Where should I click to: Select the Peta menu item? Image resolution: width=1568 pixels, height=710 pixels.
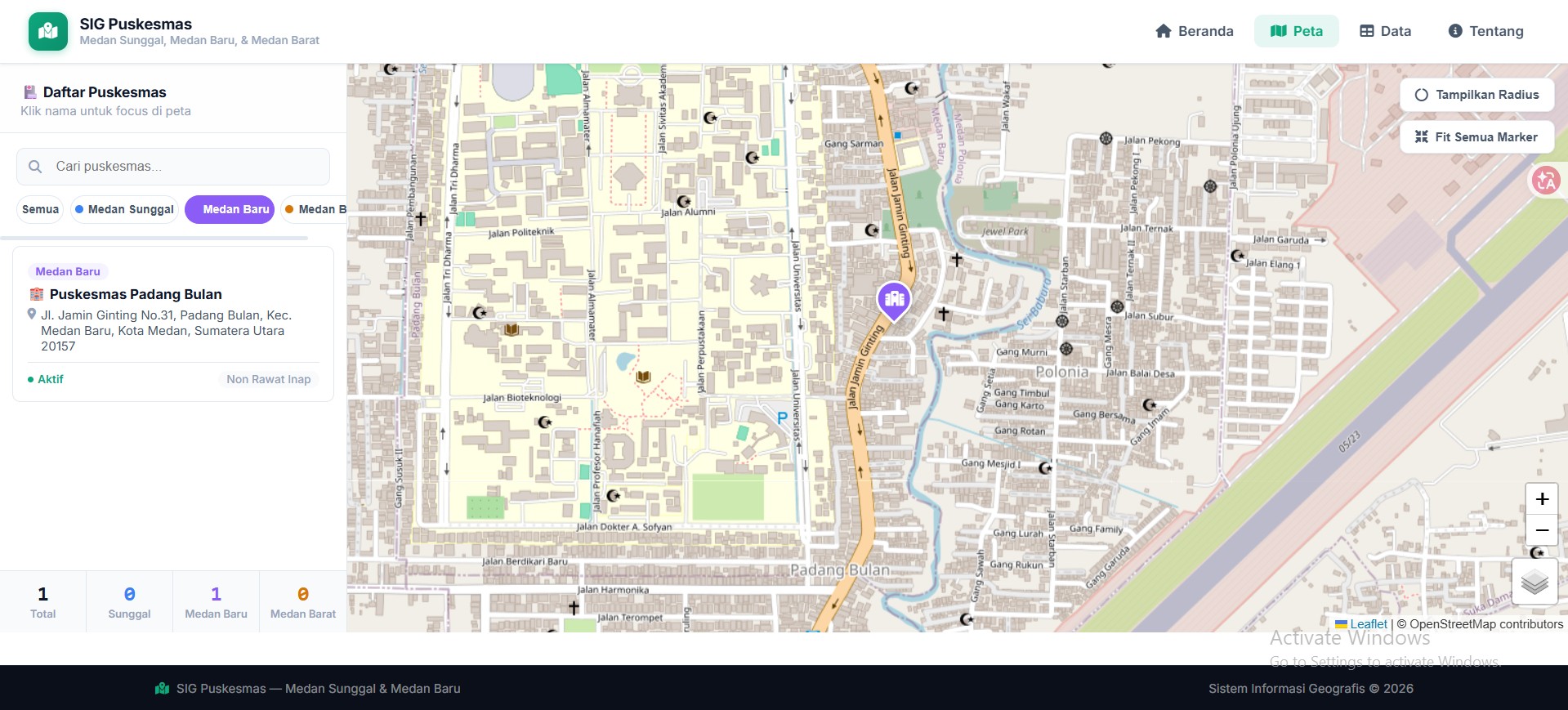1297,31
